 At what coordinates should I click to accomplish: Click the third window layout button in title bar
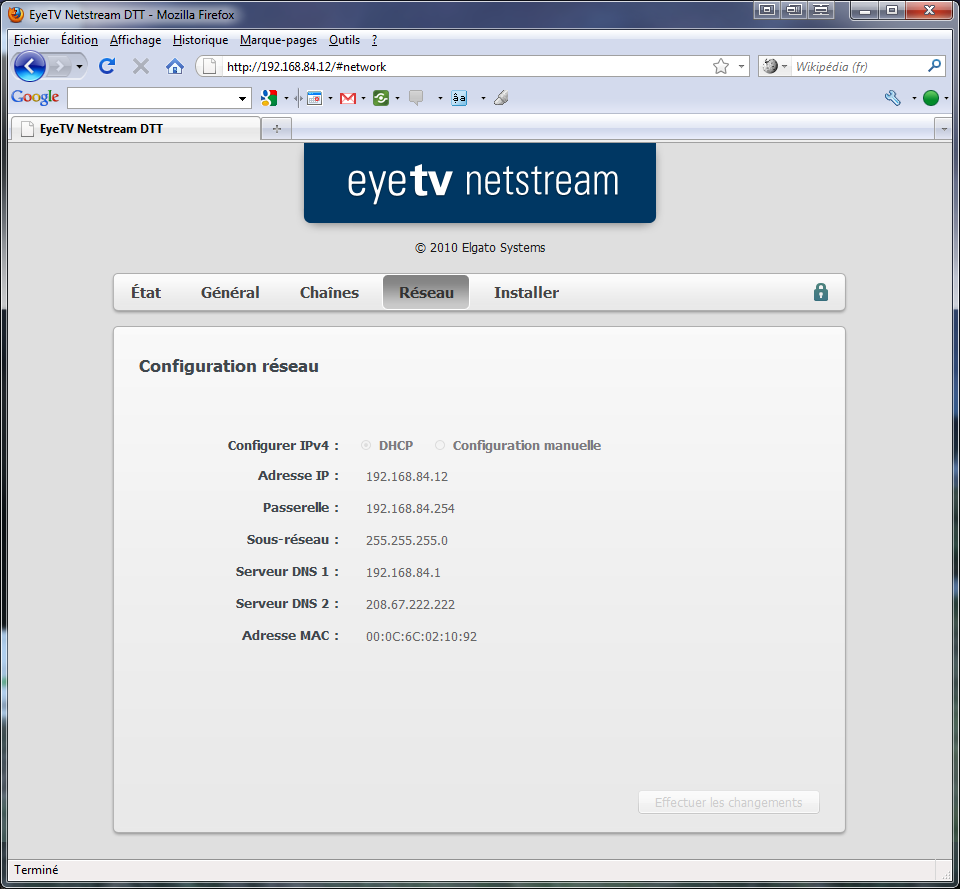coord(821,10)
